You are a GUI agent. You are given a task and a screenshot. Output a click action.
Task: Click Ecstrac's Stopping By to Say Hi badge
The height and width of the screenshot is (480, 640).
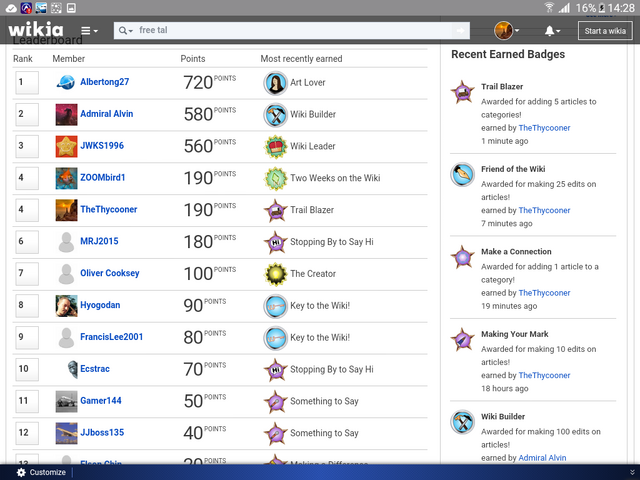(x=276, y=369)
